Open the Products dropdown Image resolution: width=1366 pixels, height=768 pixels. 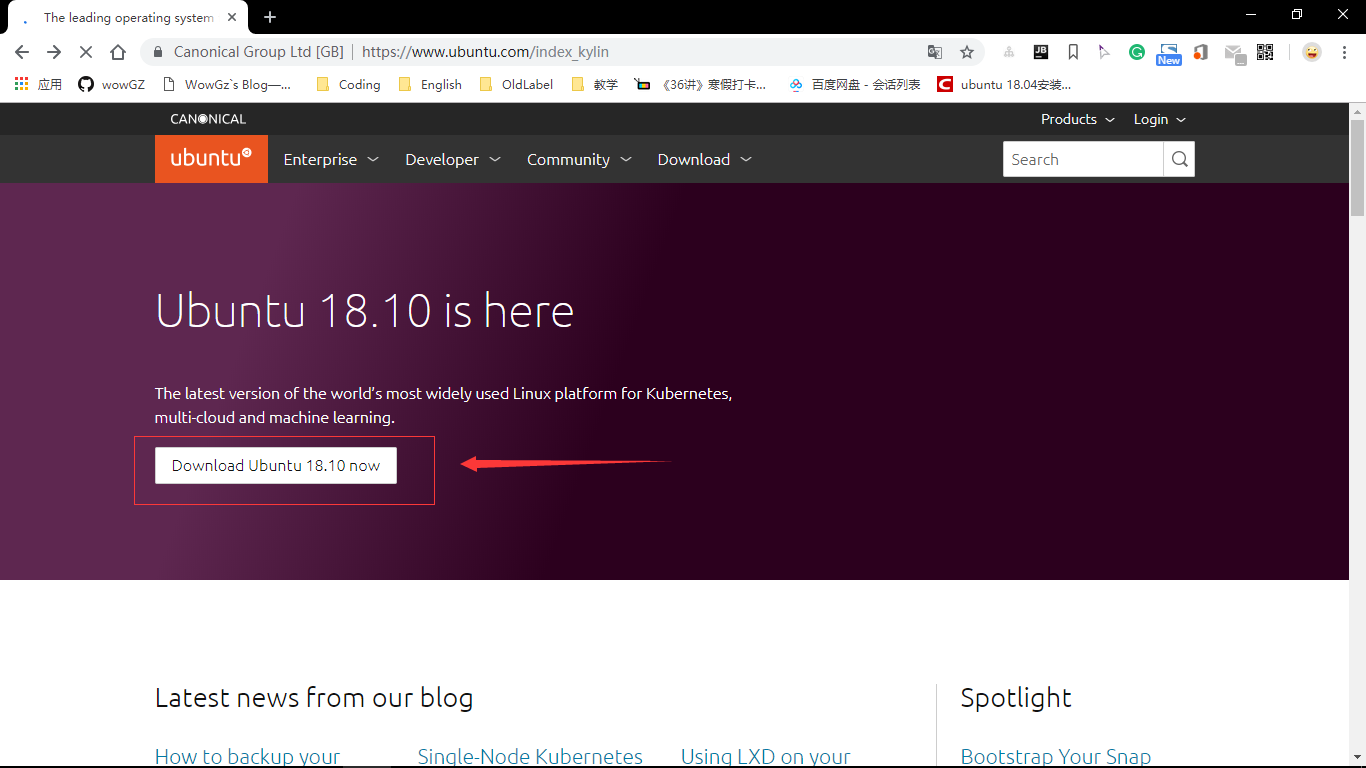(1077, 119)
